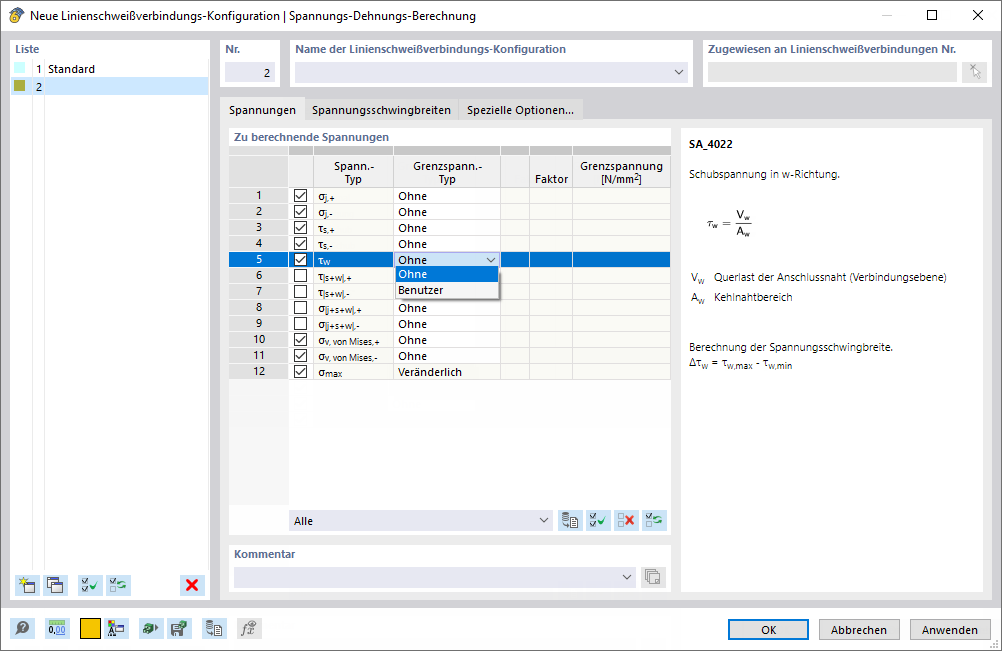The image size is (1002, 651).
Task: Click invert selection icon below Liste
Action: [x=118, y=585]
